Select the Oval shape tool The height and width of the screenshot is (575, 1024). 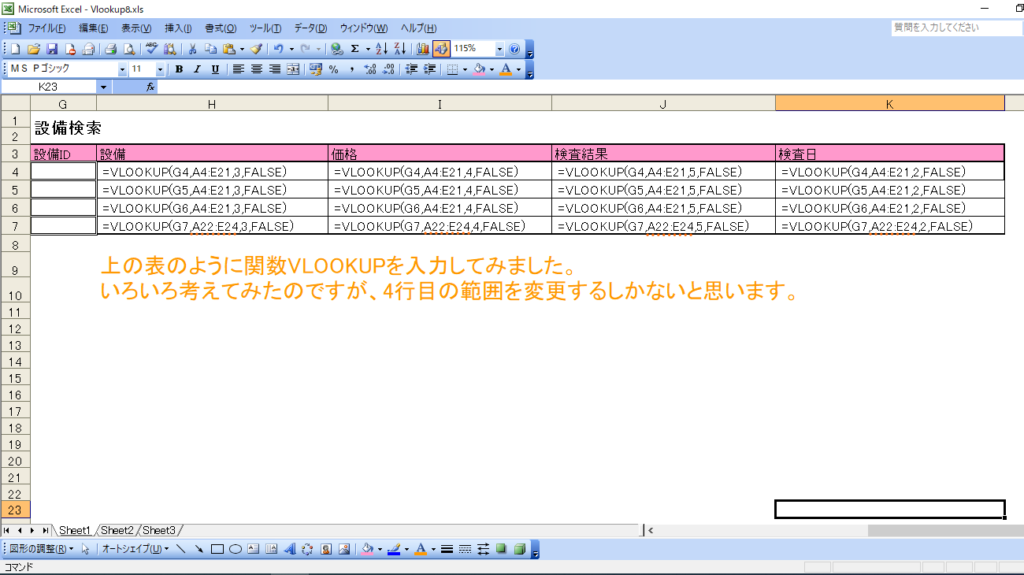pos(236,549)
